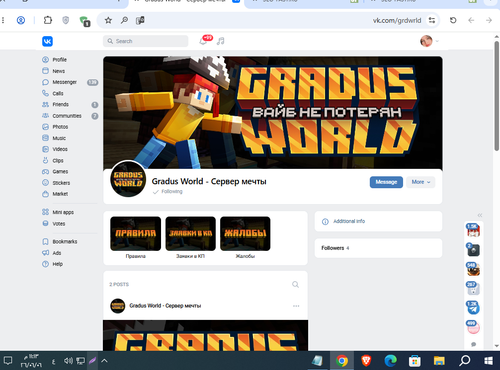
Task: Open the music player note icon
Action: (x=221, y=41)
